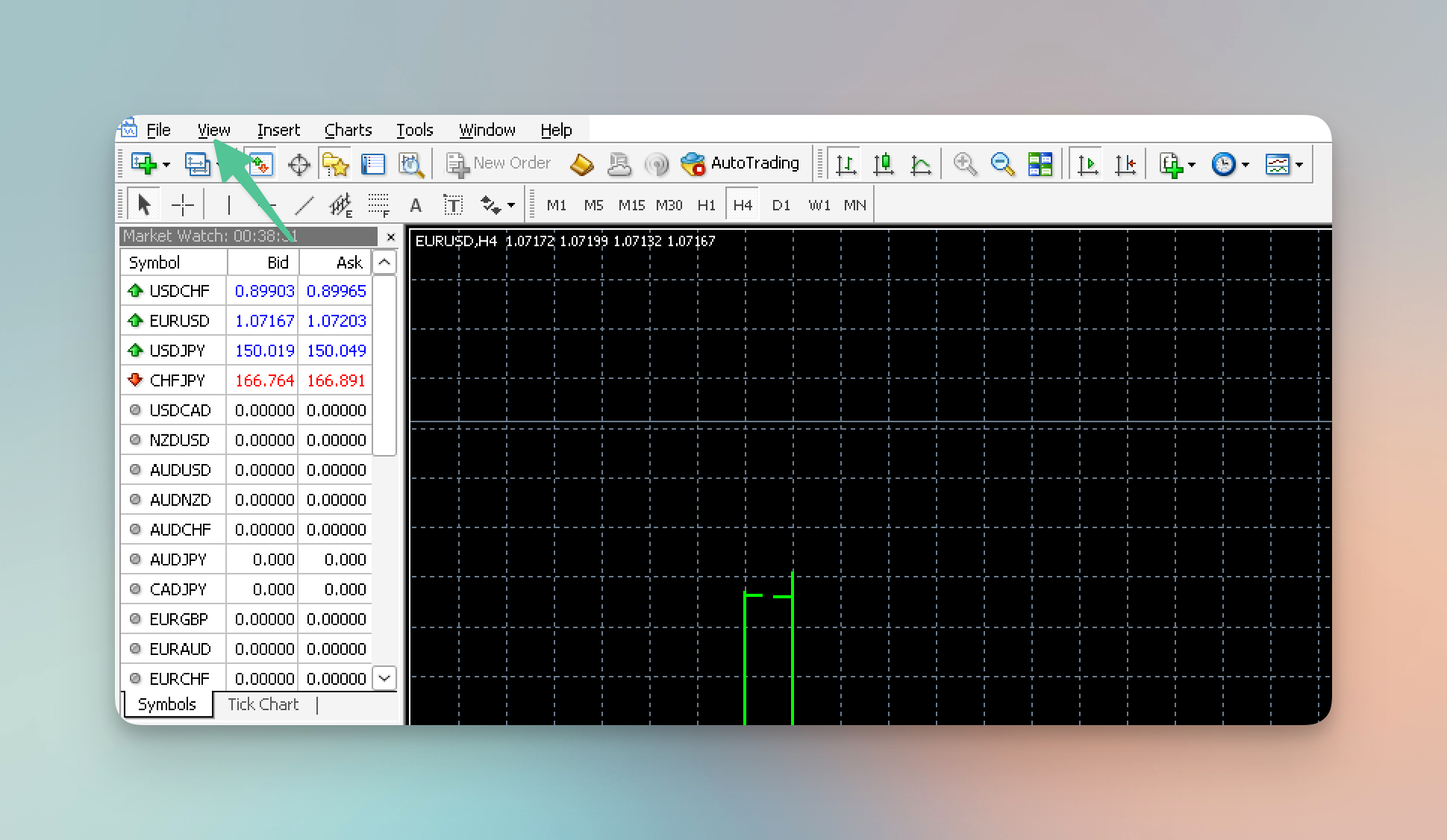Screen dimensions: 1447x840
Task: Select the D1 timeframe button
Action: 781,205
